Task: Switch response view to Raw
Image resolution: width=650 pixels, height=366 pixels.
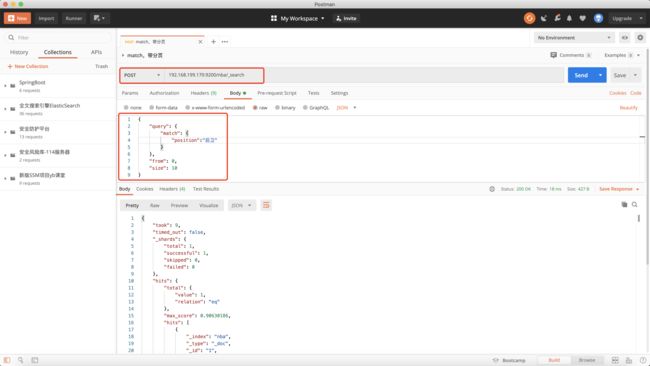Action: [x=155, y=206]
